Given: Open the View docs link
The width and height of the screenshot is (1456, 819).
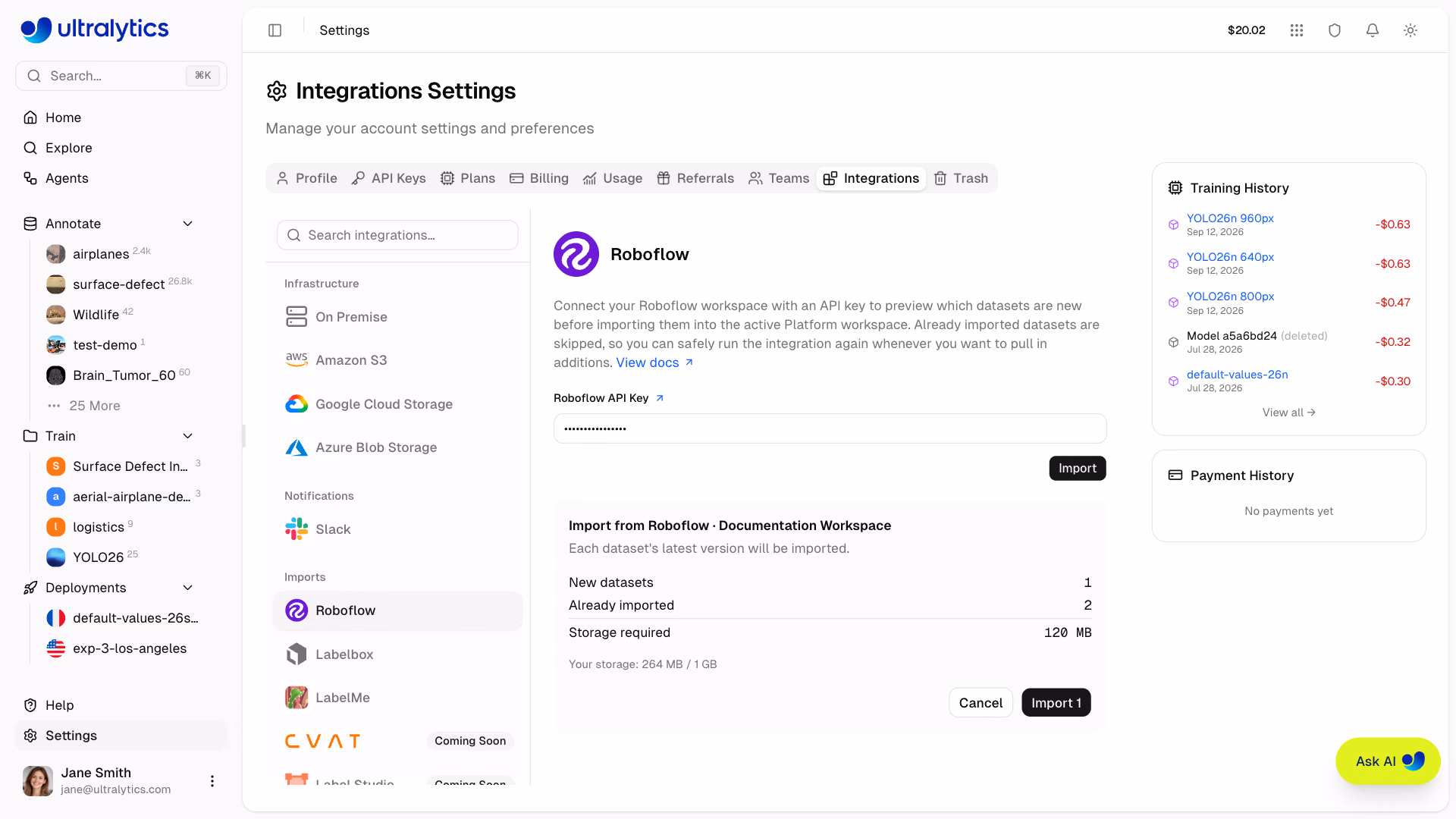Looking at the screenshot, I should pos(654,362).
